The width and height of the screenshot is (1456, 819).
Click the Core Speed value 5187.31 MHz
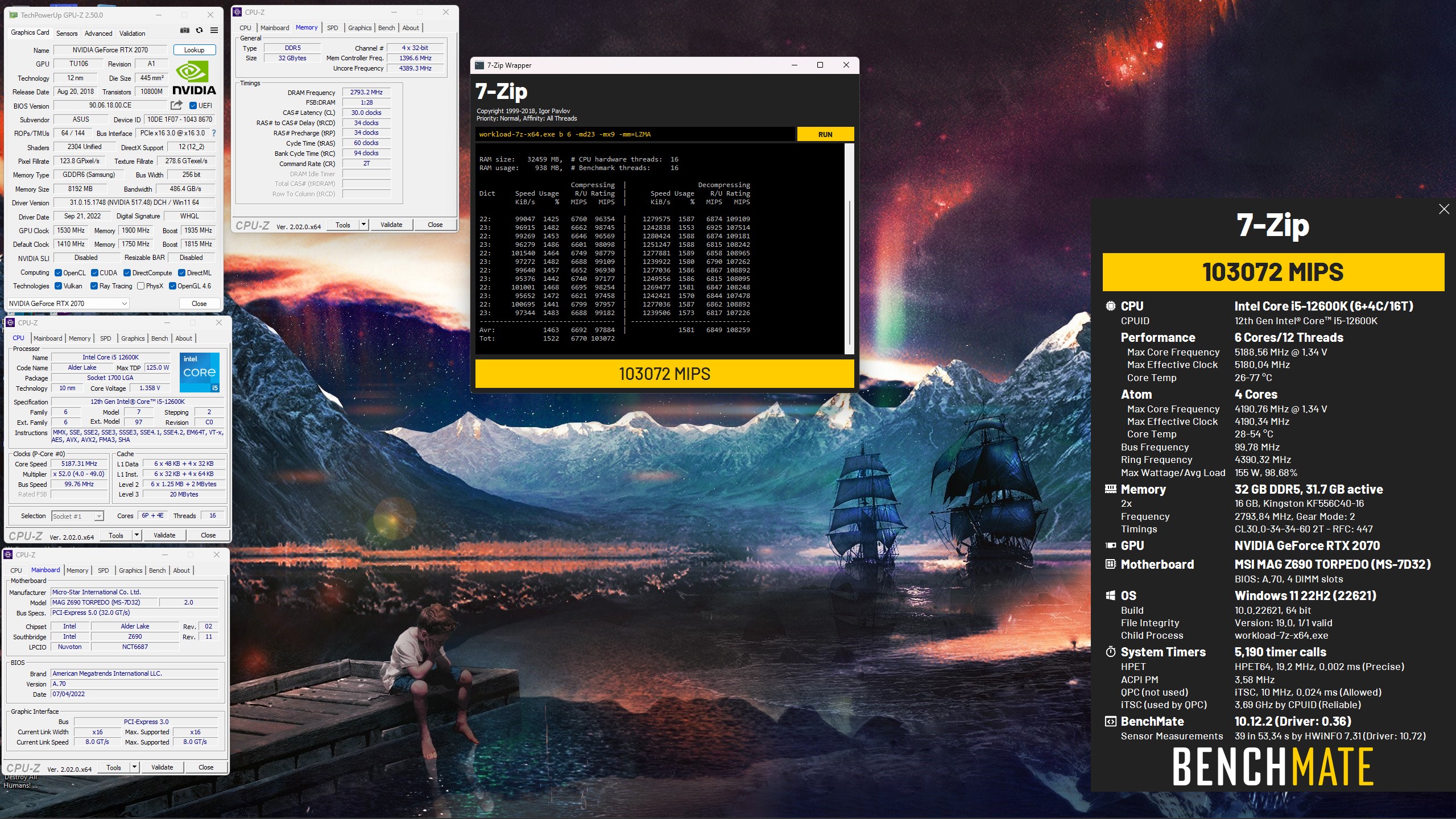pos(80,464)
